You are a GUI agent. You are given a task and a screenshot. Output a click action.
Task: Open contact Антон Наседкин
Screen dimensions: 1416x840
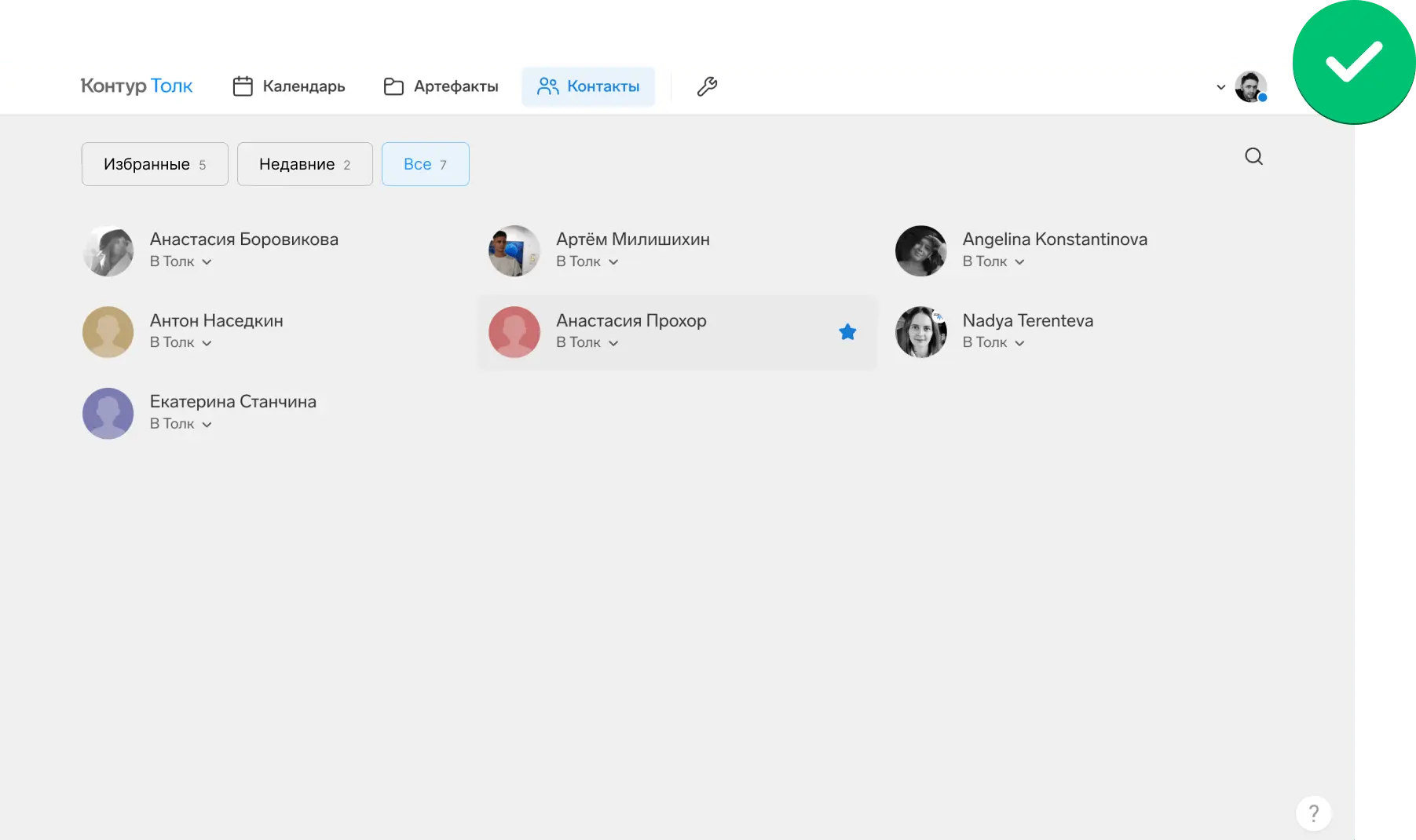[216, 321]
